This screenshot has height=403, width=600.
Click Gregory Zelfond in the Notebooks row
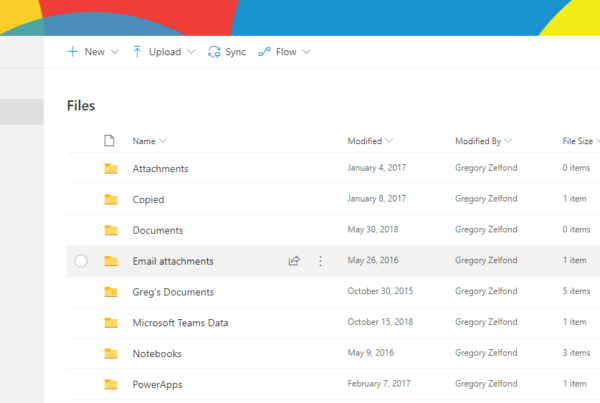pyautogui.click(x=486, y=353)
